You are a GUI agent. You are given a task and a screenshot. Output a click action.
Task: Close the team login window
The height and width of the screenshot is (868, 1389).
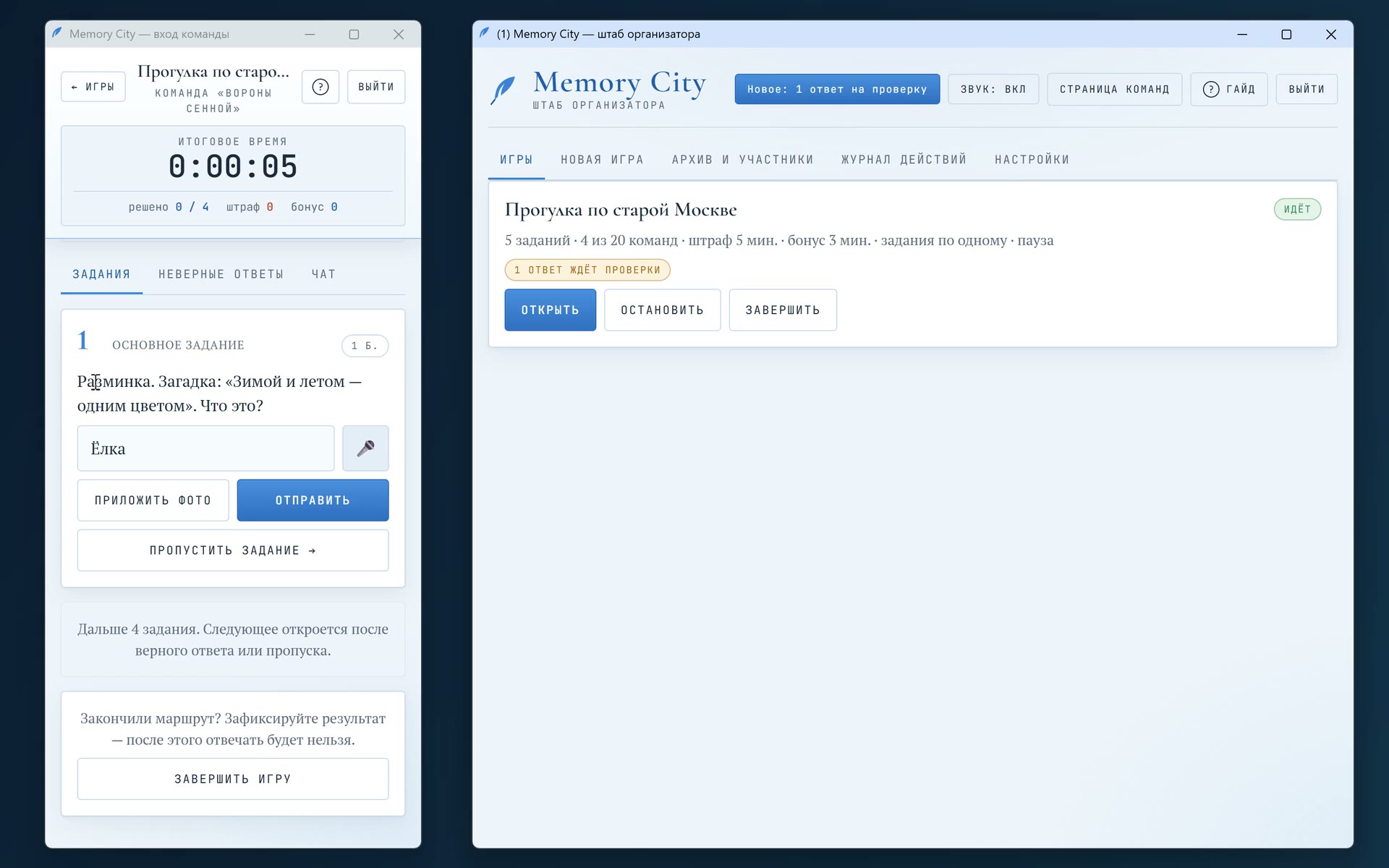coord(399,34)
